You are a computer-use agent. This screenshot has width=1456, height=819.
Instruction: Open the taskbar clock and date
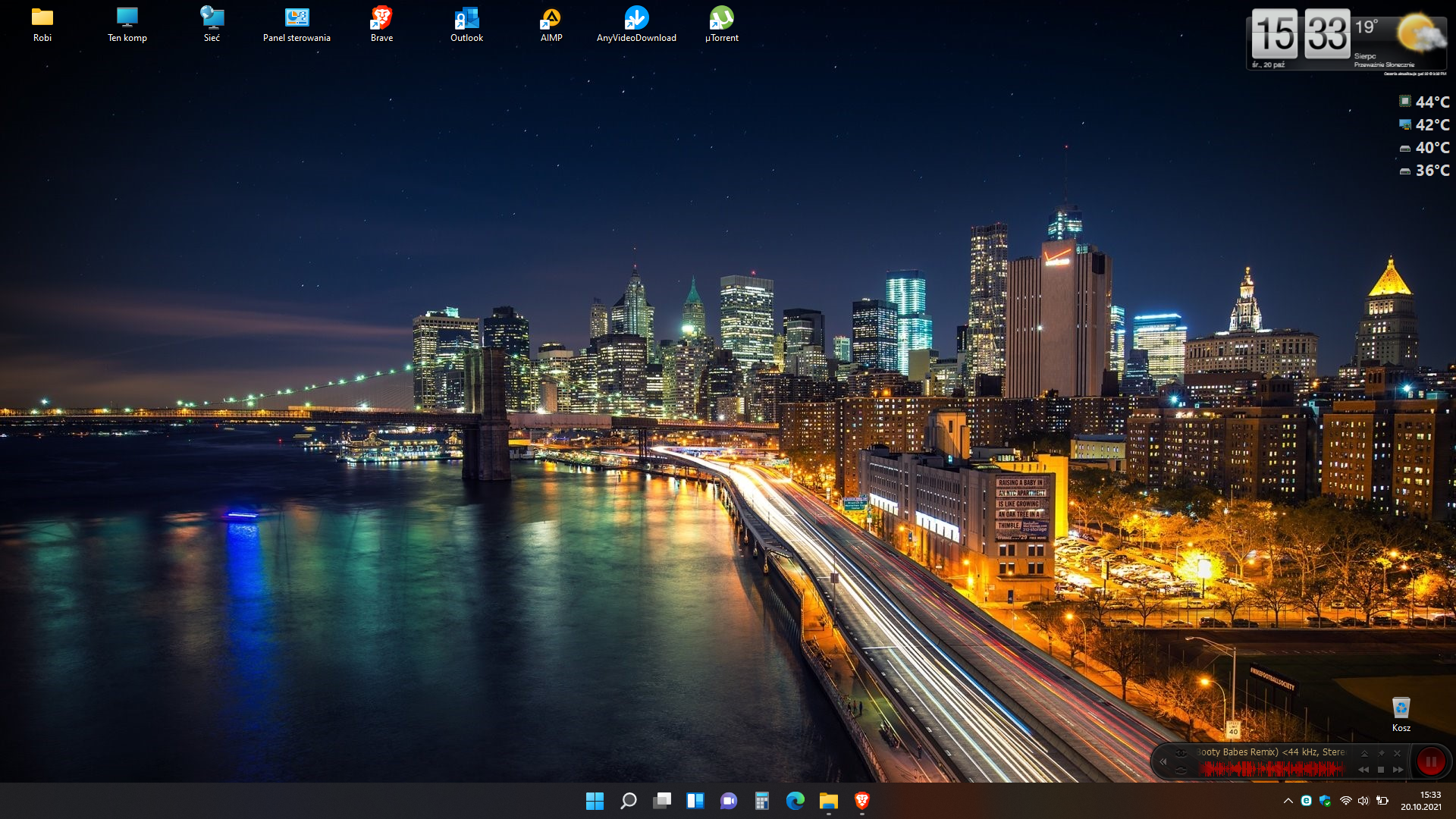coord(1420,801)
